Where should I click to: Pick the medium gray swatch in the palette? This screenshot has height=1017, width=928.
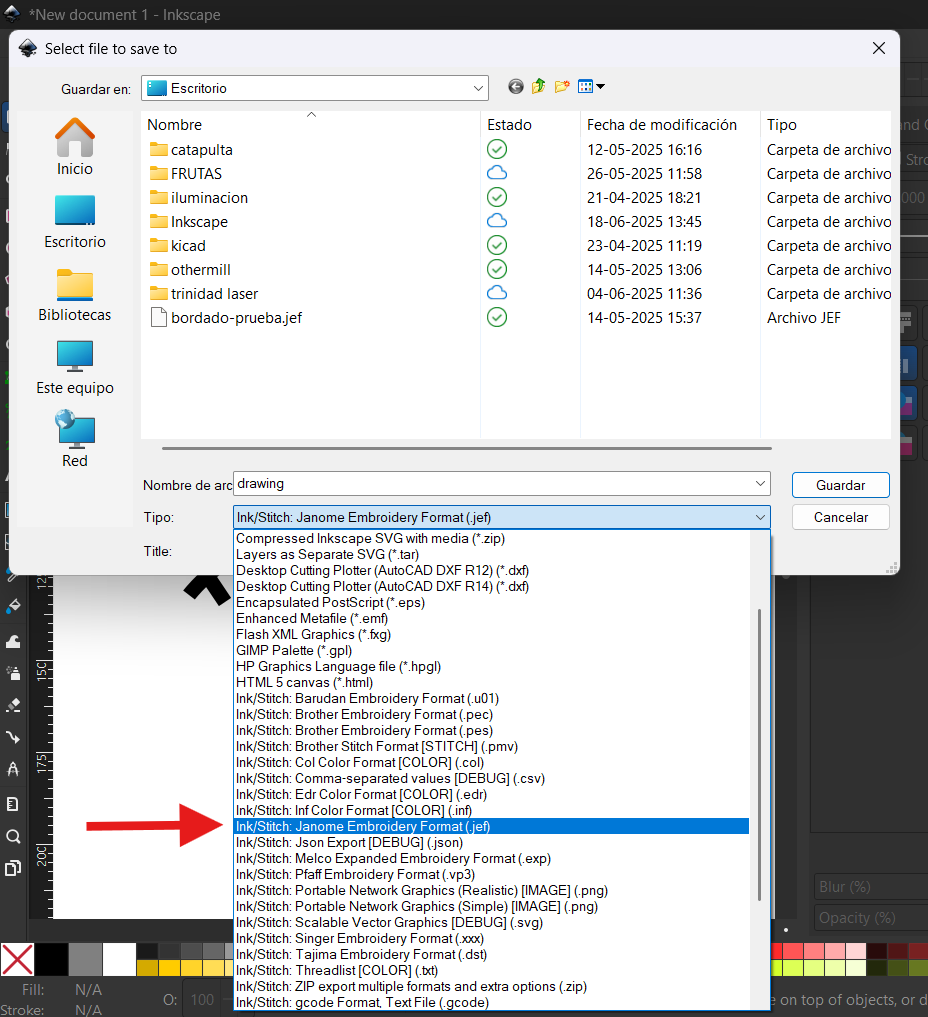pyautogui.click(x=86, y=959)
